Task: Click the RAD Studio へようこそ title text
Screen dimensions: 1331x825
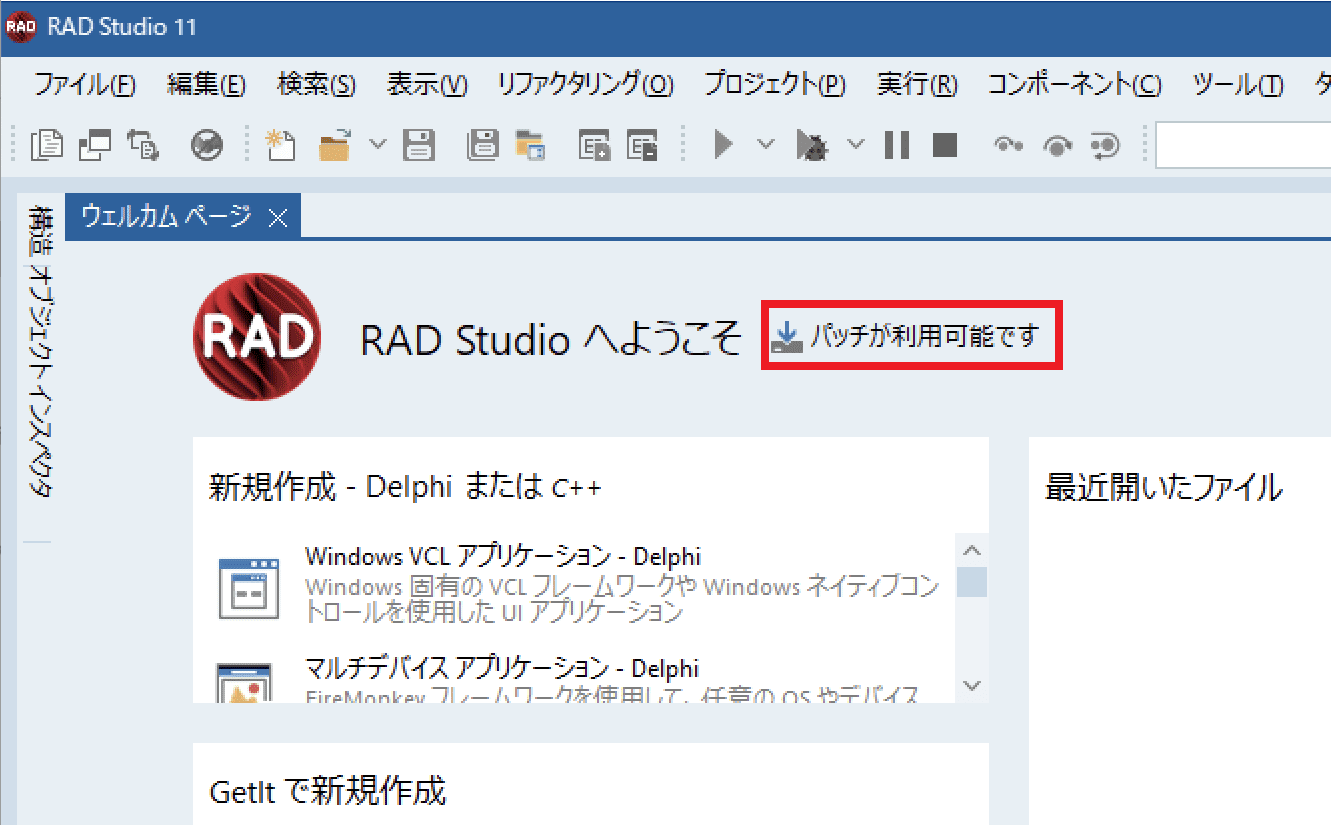Action: [551, 341]
